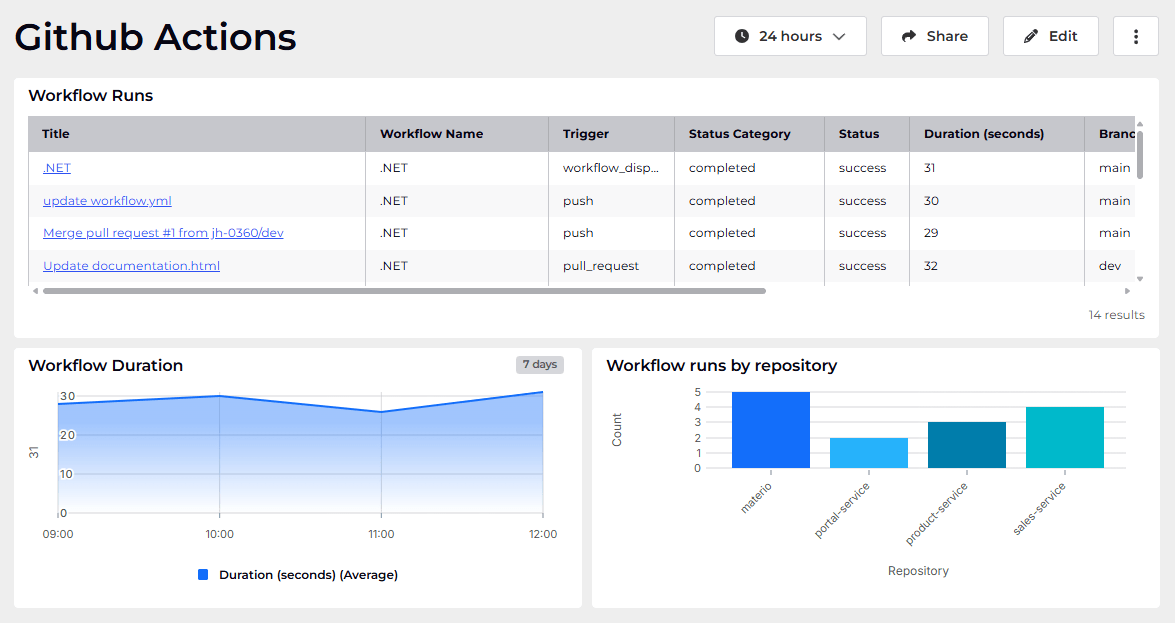Viewport: 1175px width, 623px height.
Task: Sort by the Title column header
Action: tap(56, 134)
